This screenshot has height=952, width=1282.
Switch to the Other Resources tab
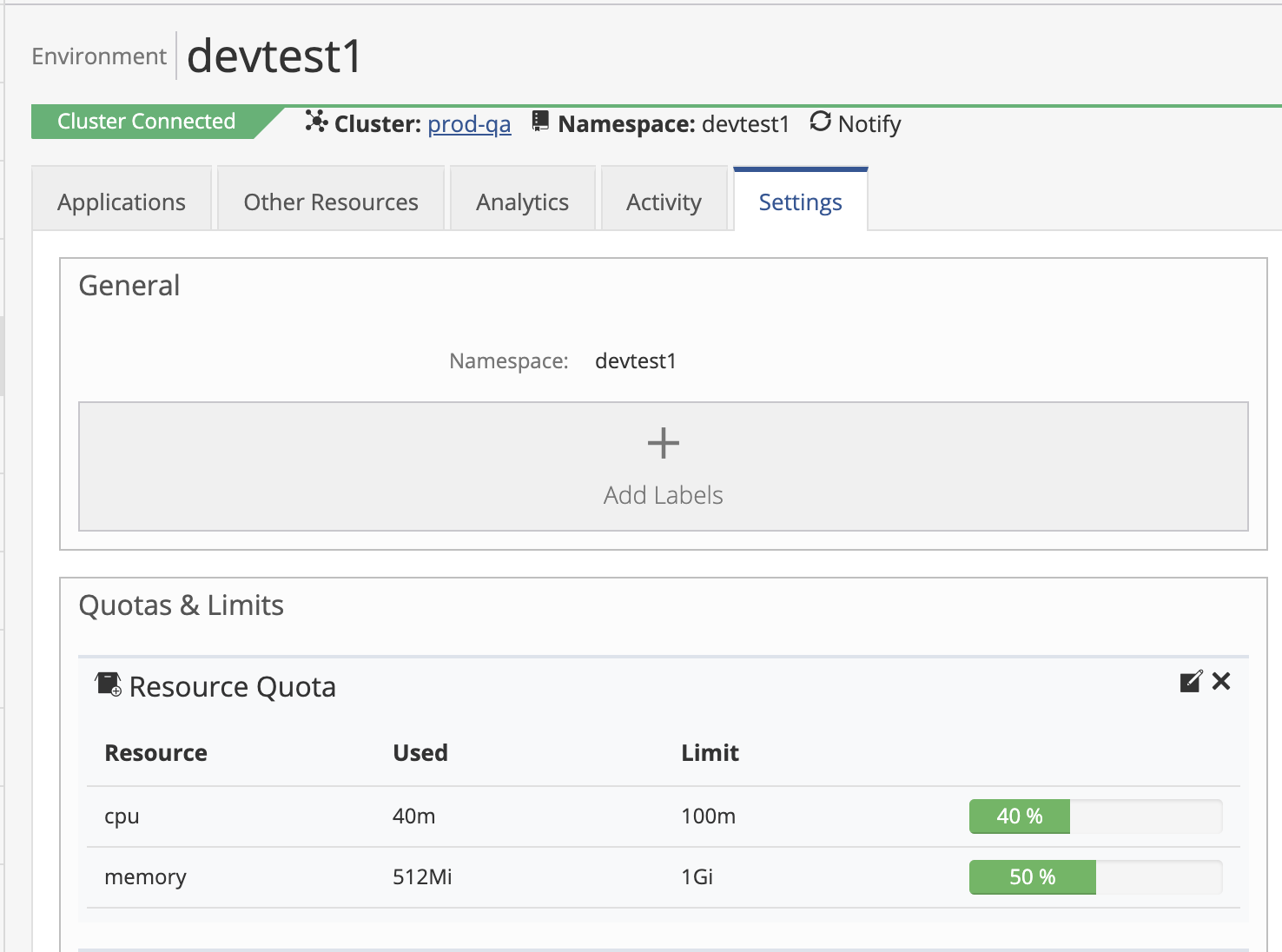coord(331,199)
